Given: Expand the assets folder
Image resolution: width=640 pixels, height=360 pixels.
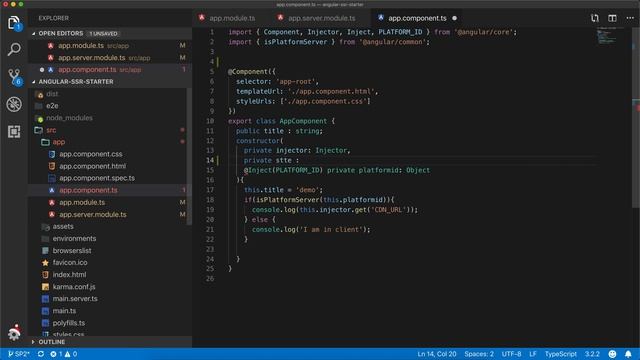Looking at the screenshot, I should [x=63, y=226].
